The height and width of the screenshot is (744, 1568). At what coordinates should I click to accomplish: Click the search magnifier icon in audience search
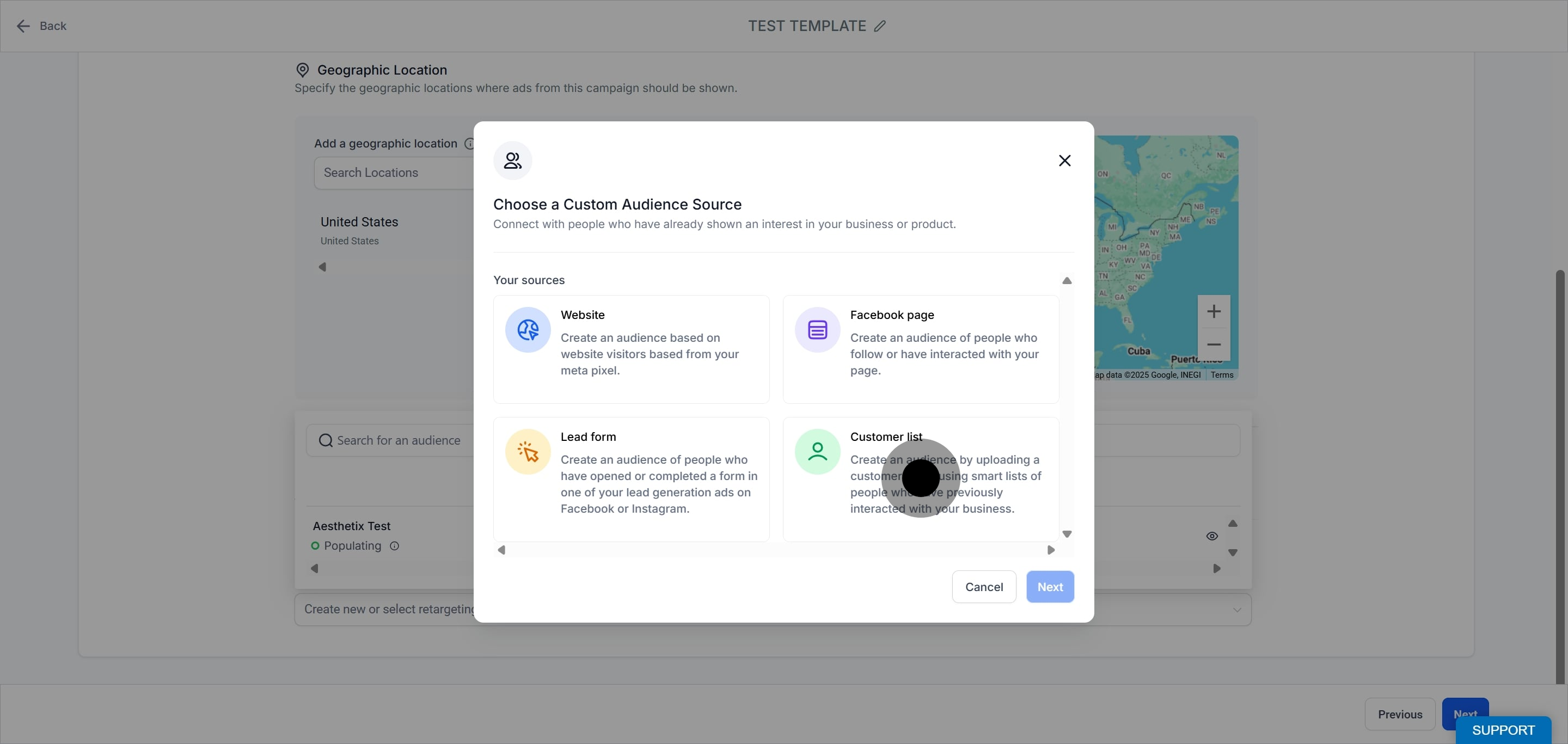tap(326, 440)
